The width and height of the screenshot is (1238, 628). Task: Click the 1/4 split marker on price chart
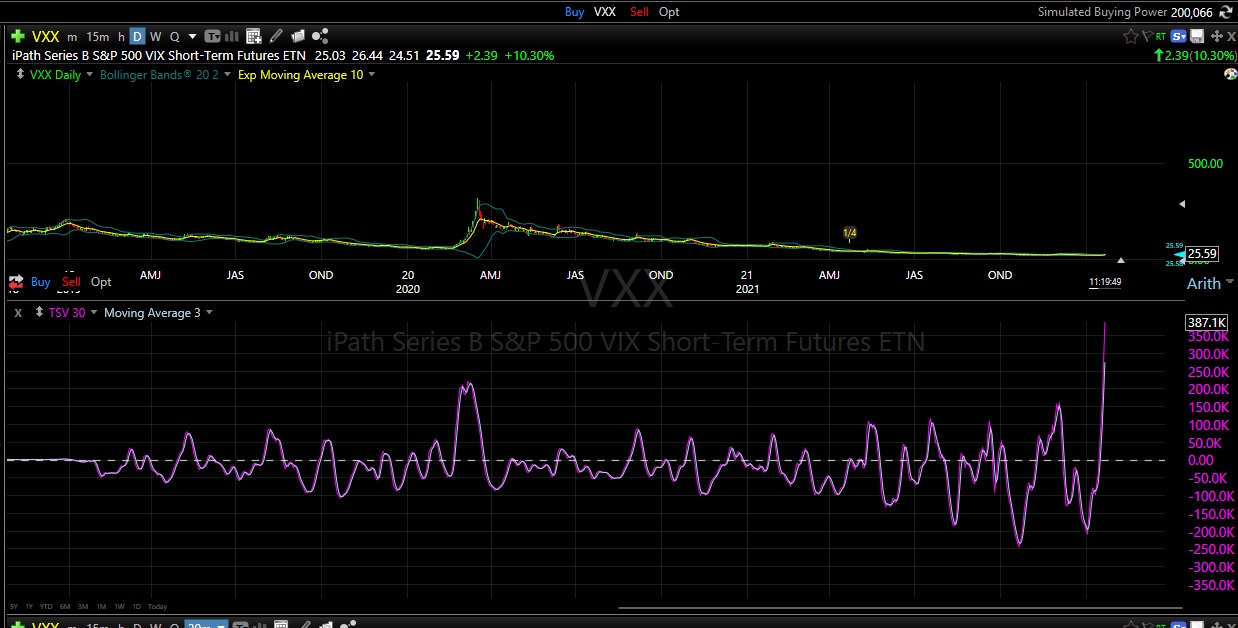click(850, 233)
